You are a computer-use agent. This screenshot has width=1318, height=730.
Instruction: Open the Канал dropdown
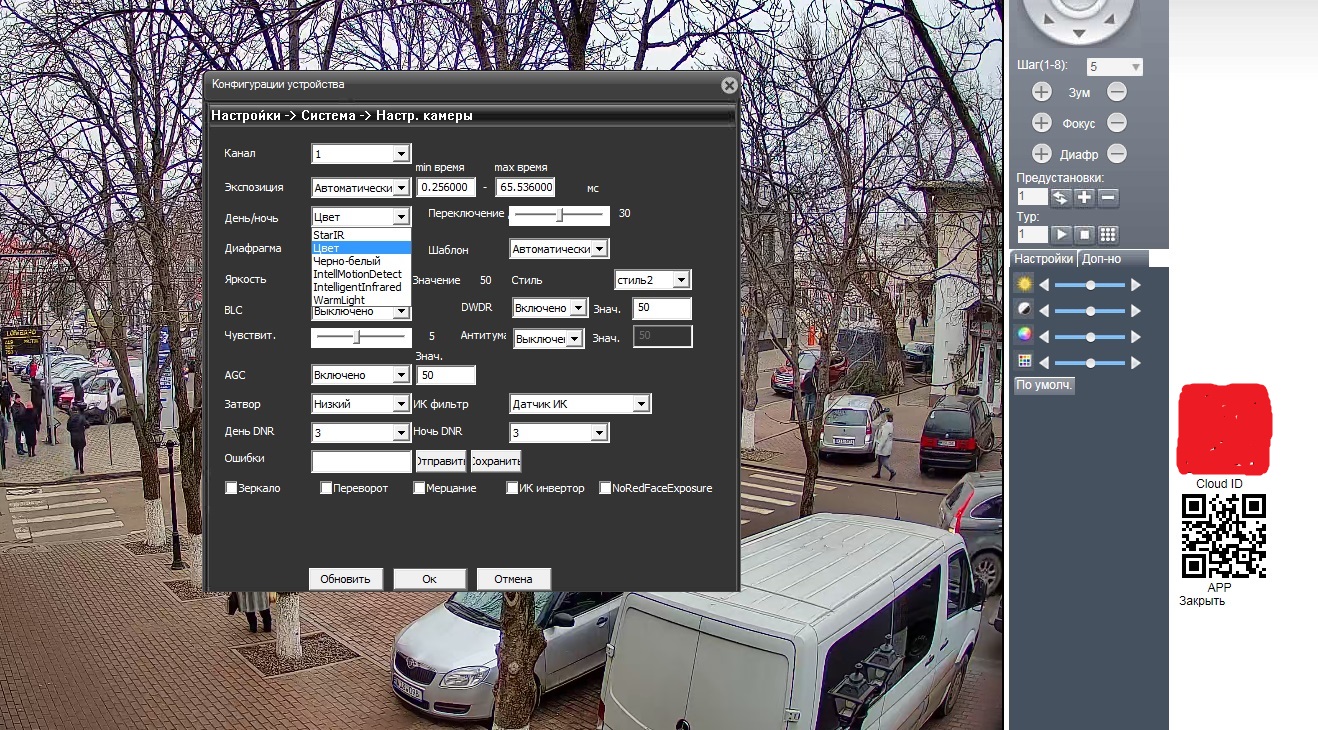400,154
